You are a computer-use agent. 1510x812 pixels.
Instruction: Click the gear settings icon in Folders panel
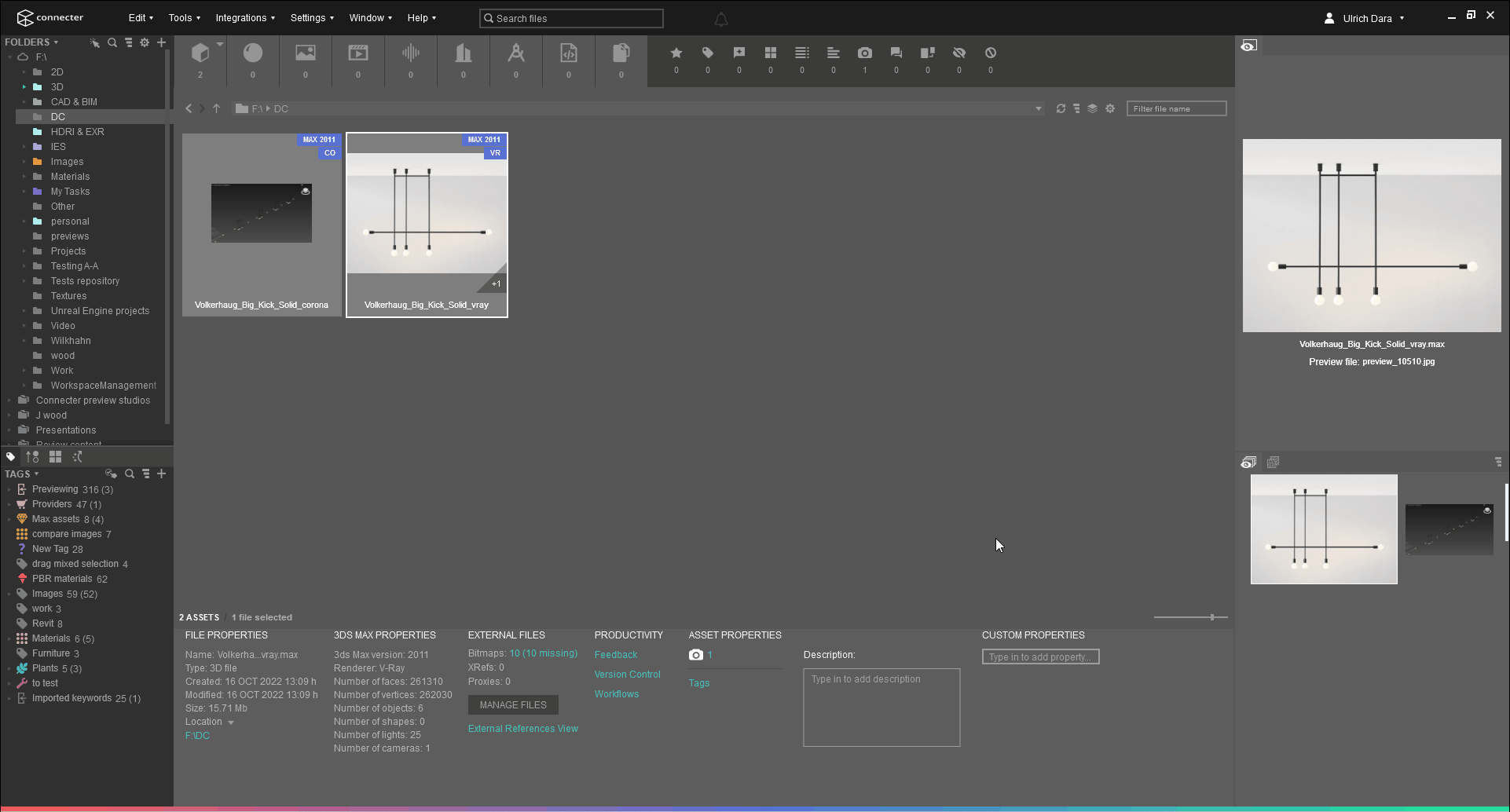tap(145, 42)
